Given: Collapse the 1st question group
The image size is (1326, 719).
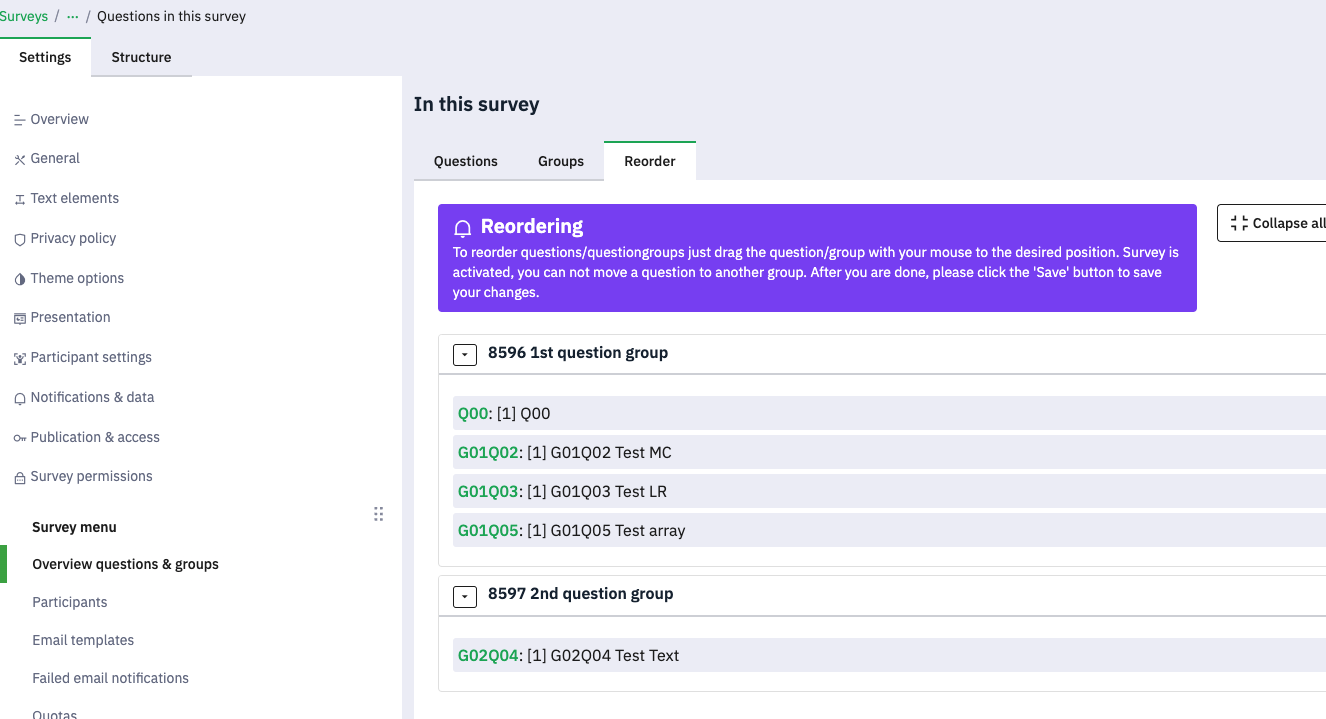Looking at the screenshot, I should coord(465,355).
